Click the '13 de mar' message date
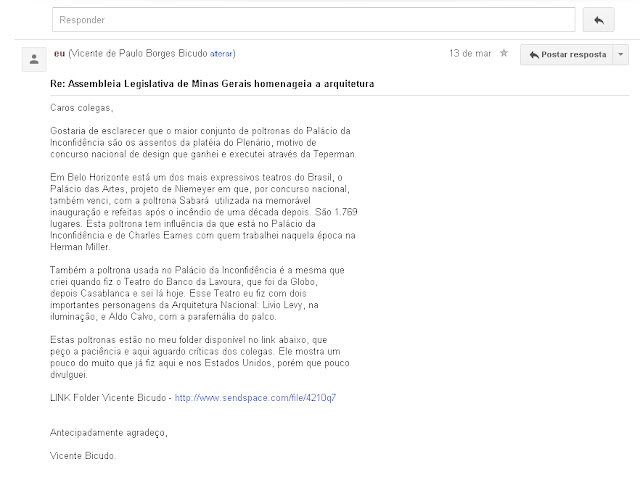The image size is (640, 496). 470,53
